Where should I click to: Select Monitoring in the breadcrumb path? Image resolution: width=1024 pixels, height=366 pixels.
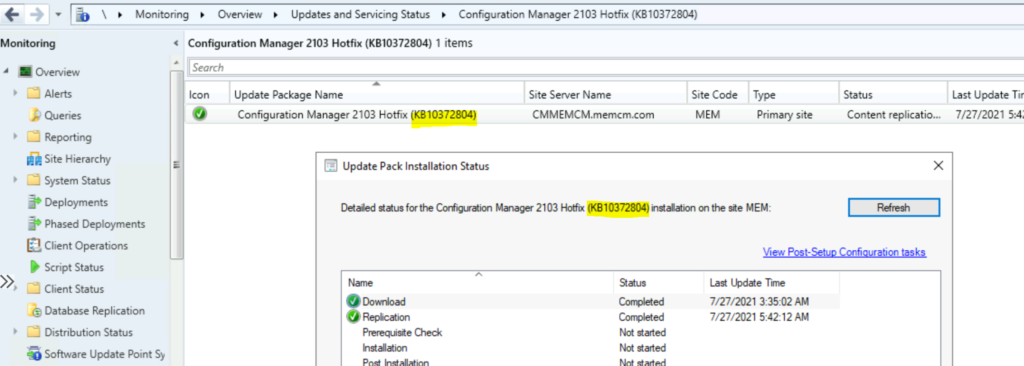click(x=162, y=14)
